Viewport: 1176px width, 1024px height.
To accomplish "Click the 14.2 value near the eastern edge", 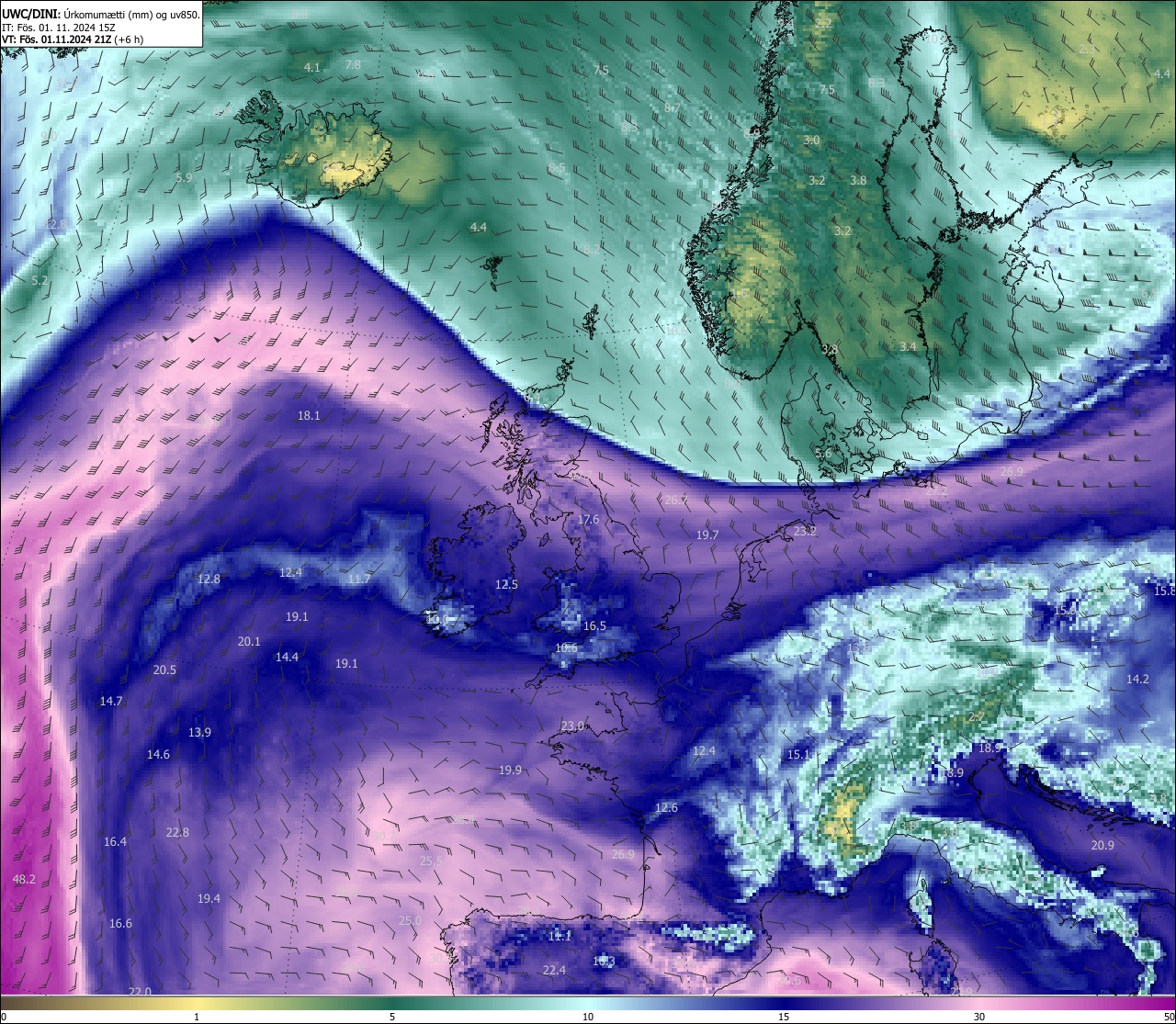I will 1137,680.
